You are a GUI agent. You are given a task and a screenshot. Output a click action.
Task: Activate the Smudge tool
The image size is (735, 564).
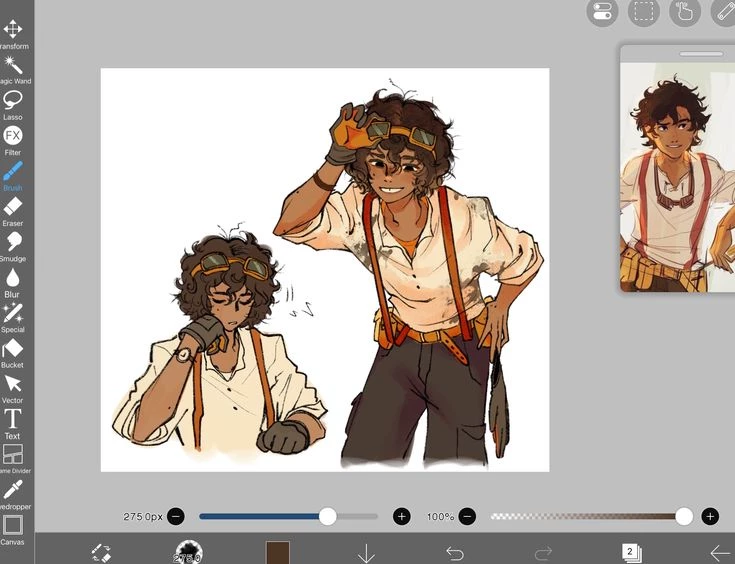click(13, 243)
